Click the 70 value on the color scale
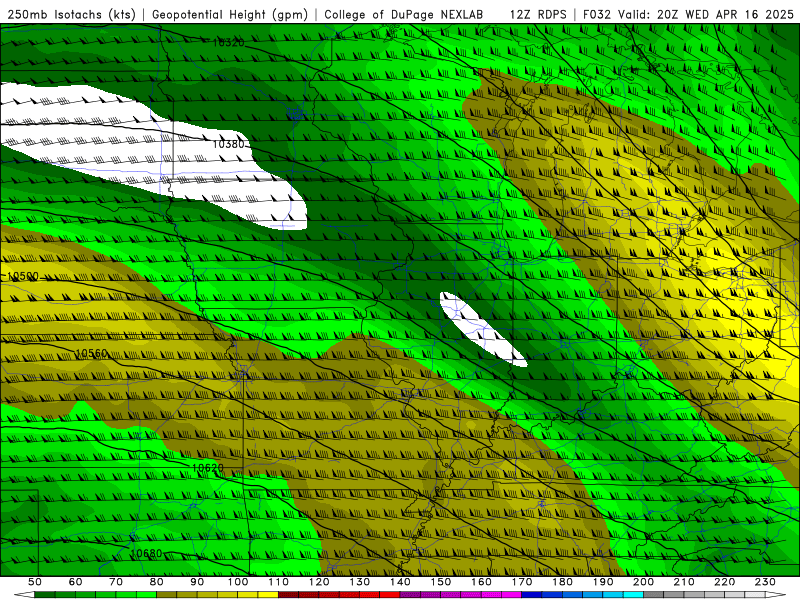The image size is (800, 600). click(116, 582)
